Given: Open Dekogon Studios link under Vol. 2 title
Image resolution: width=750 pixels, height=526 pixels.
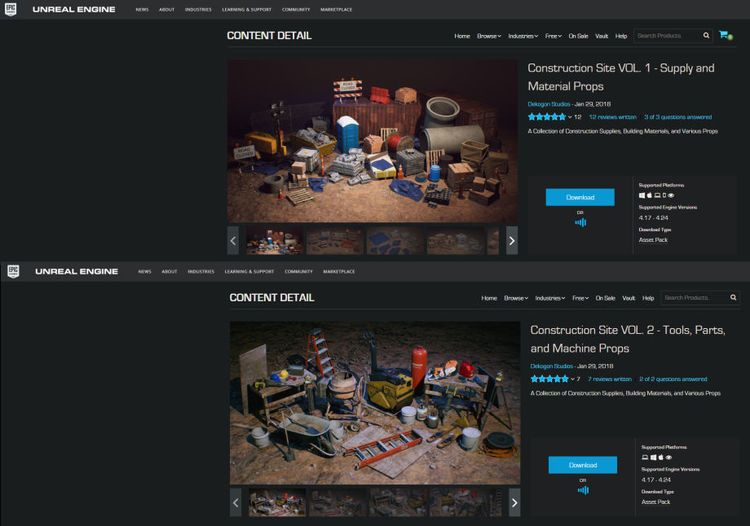Looking at the screenshot, I should pyautogui.click(x=551, y=366).
